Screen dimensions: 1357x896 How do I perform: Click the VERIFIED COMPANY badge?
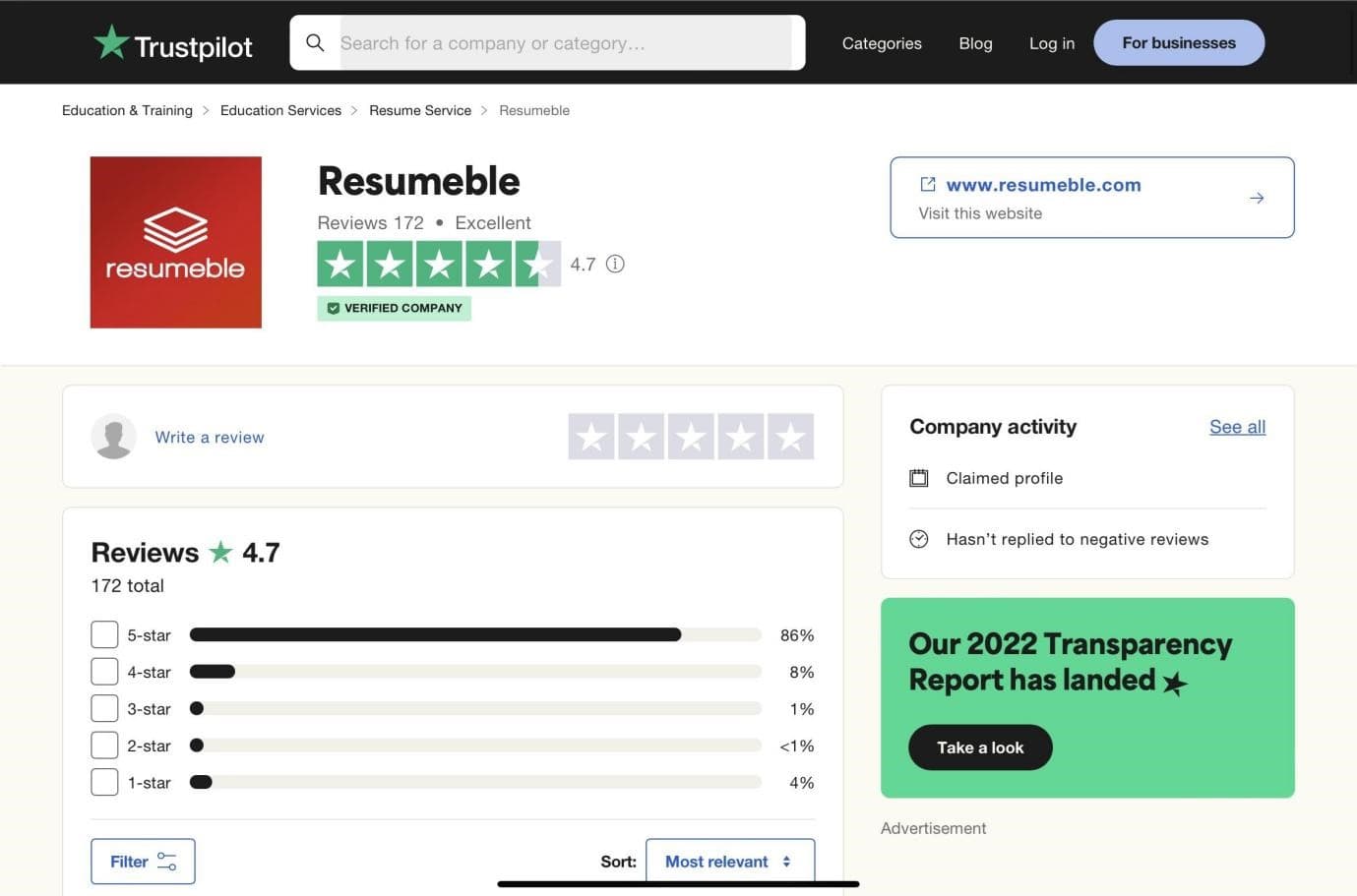[394, 308]
